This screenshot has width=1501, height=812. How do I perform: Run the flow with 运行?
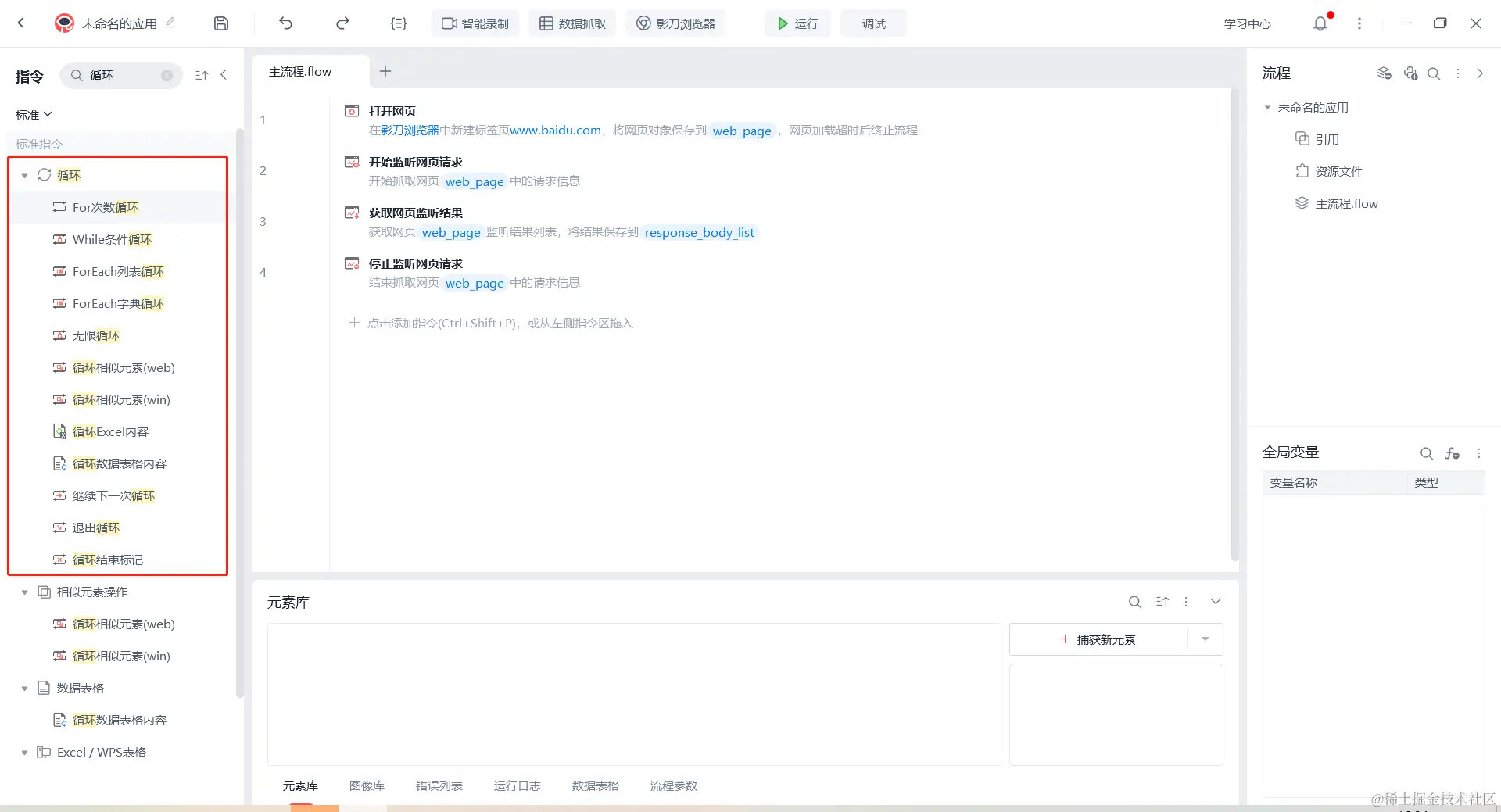pyautogui.click(x=797, y=23)
